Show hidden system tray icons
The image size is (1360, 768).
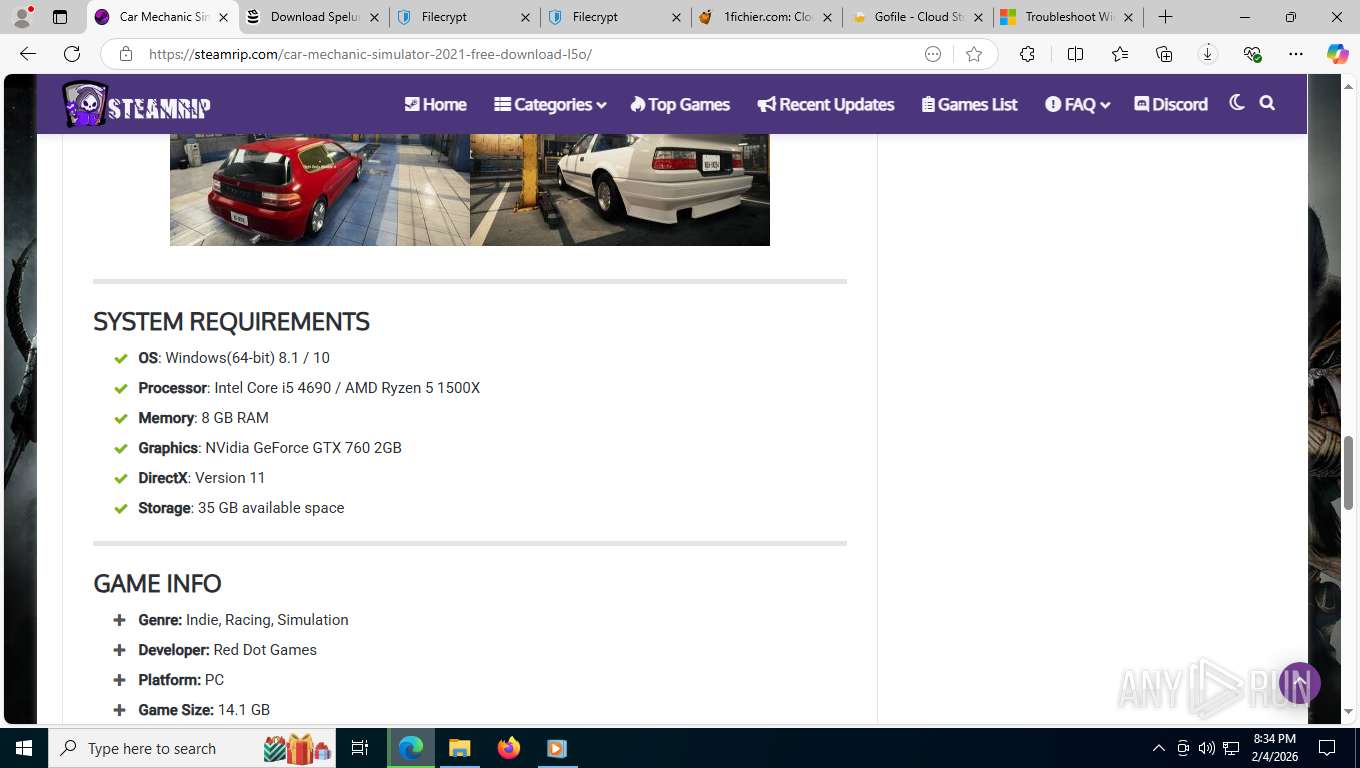pyautogui.click(x=1159, y=748)
